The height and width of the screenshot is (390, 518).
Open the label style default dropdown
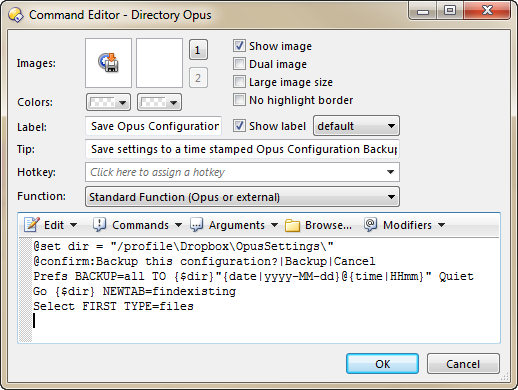(356, 126)
